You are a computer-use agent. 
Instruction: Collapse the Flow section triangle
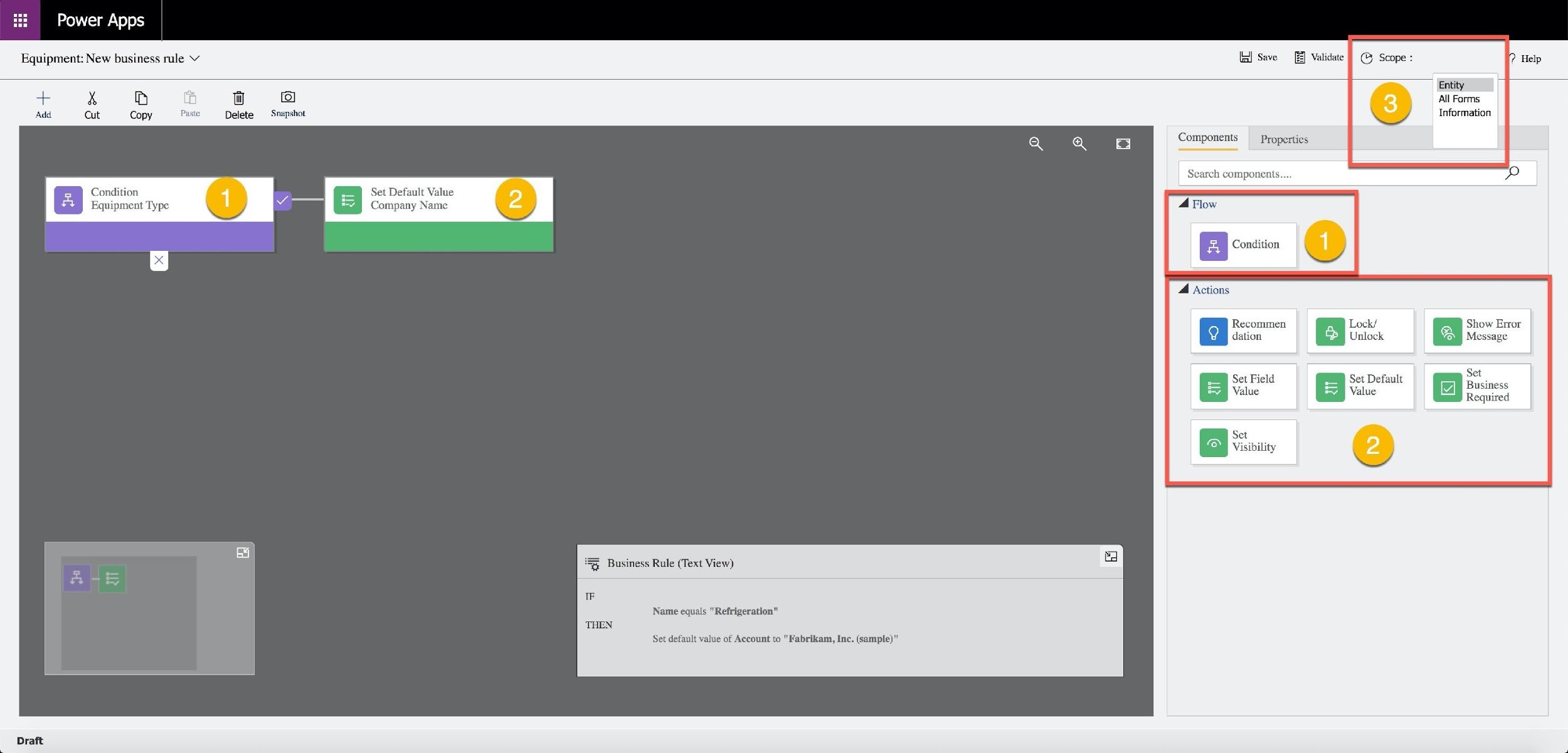tap(1184, 203)
